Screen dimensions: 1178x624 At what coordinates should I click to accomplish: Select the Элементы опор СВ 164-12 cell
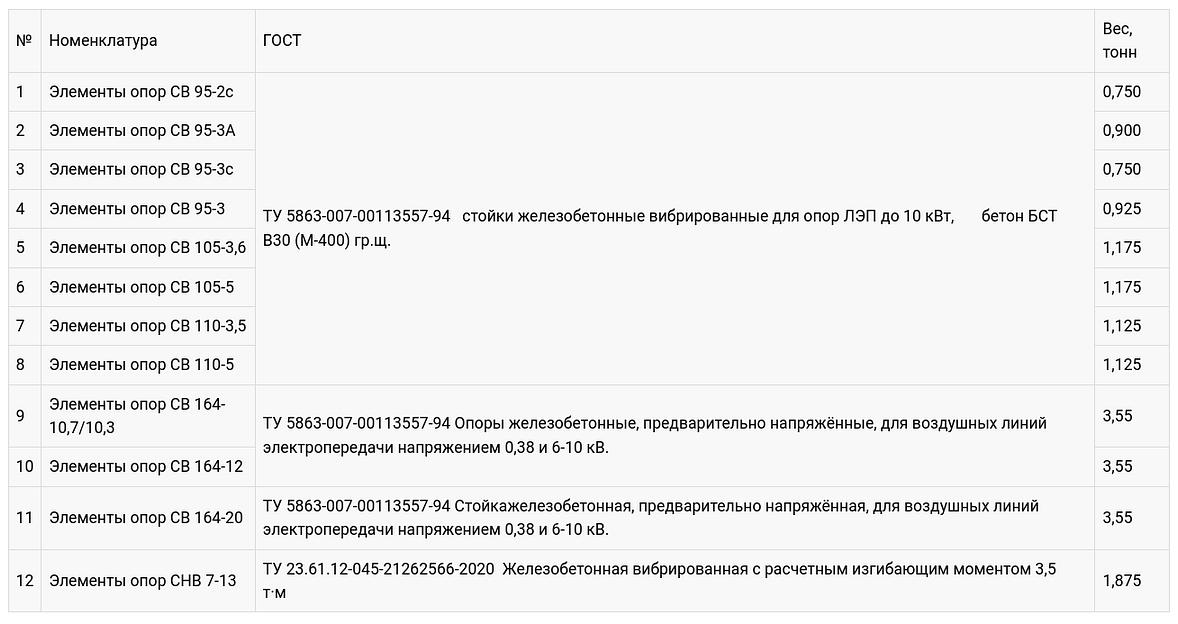click(146, 466)
